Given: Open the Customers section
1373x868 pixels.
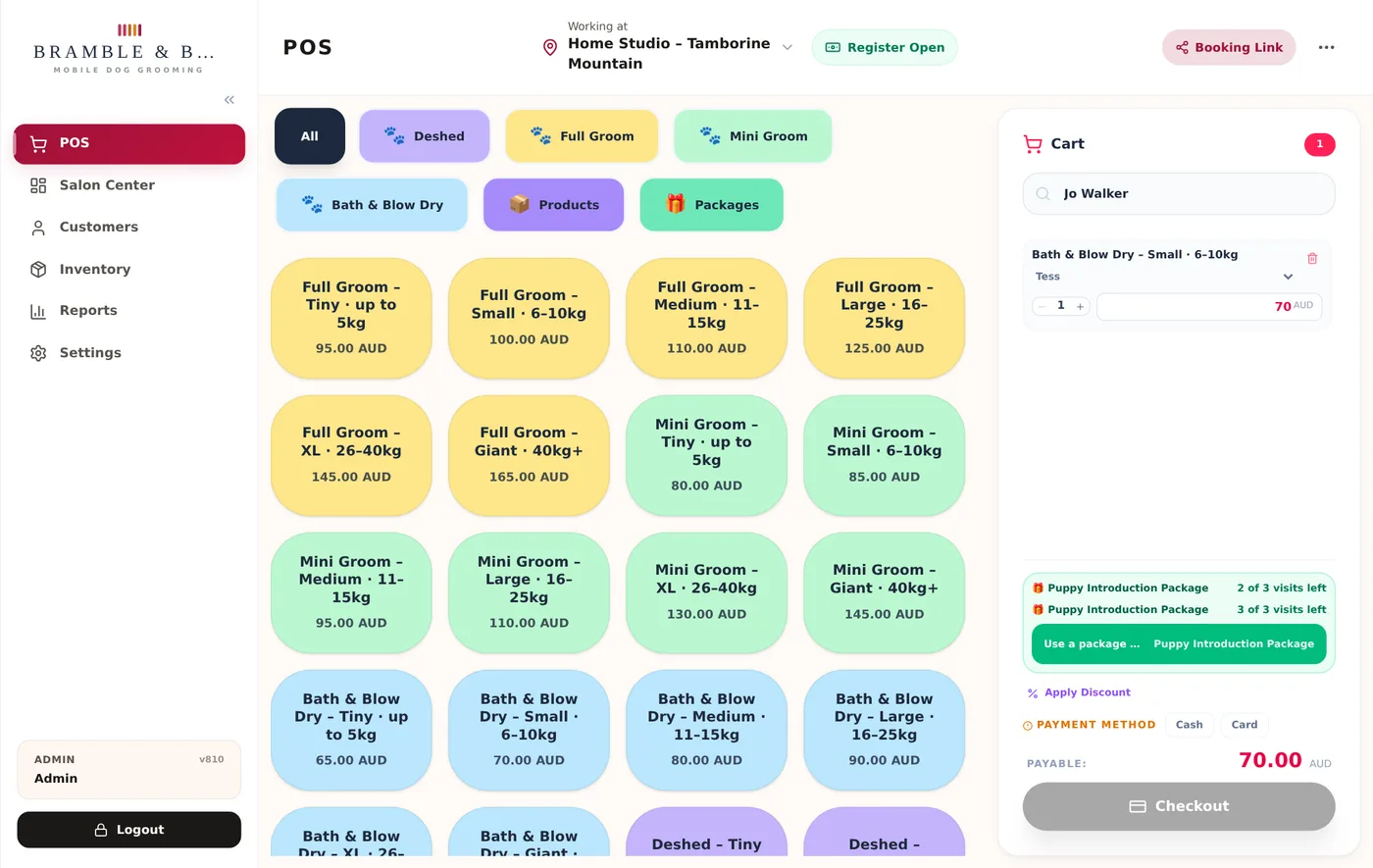Looking at the screenshot, I should click(x=129, y=228).
